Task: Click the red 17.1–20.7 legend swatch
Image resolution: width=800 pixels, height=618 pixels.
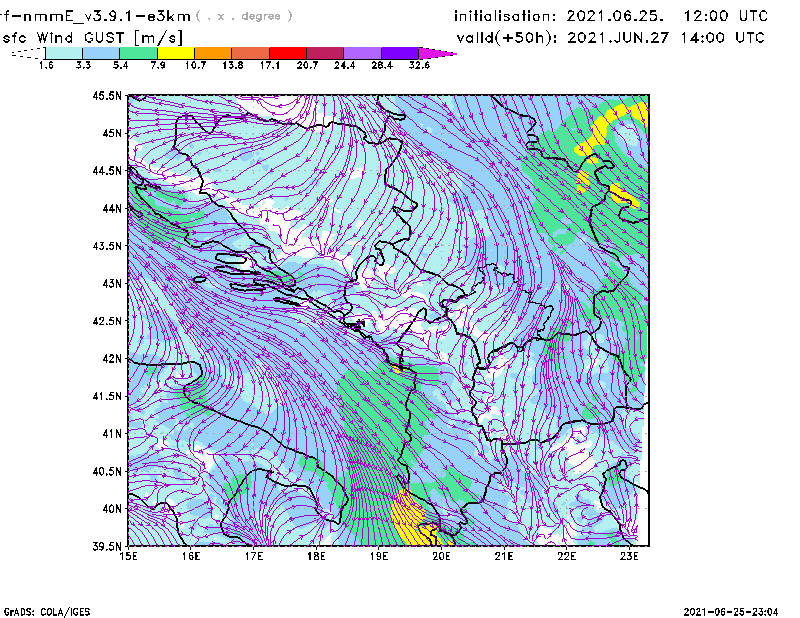Action: (x=288, y=52)
